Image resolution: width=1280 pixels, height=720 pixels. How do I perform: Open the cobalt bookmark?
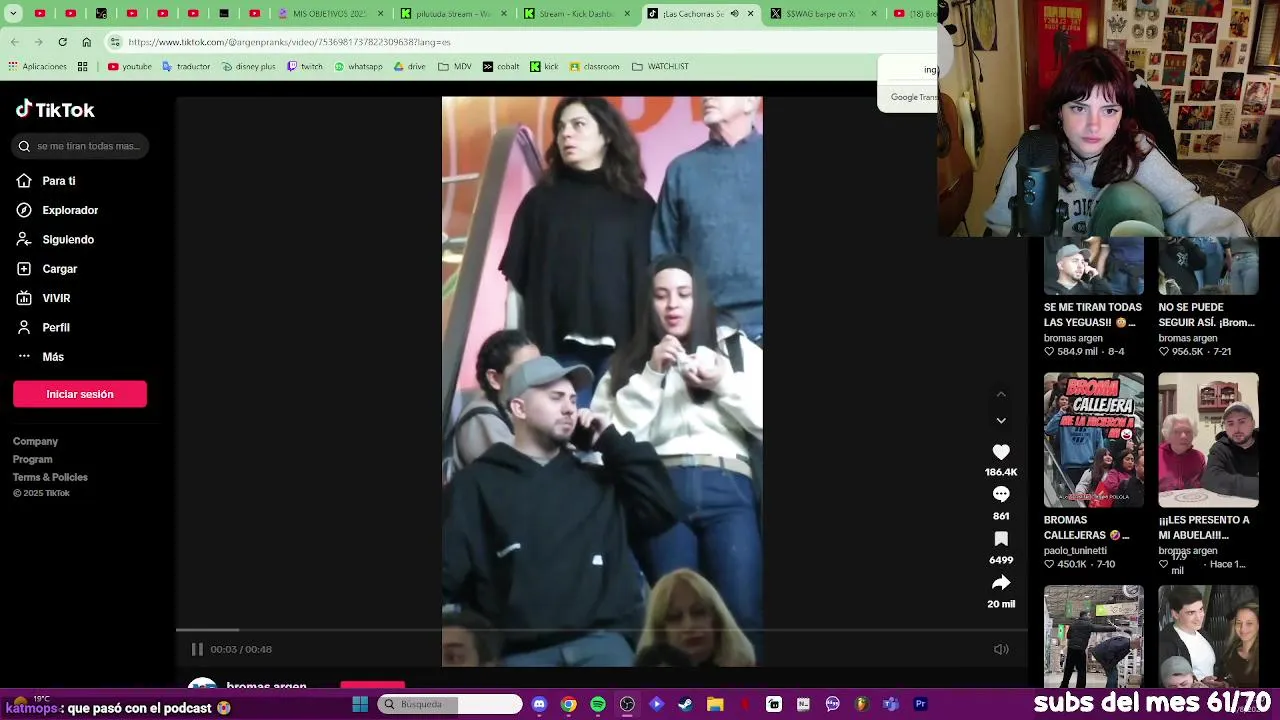pyautogui.click(x=501, y=67)
